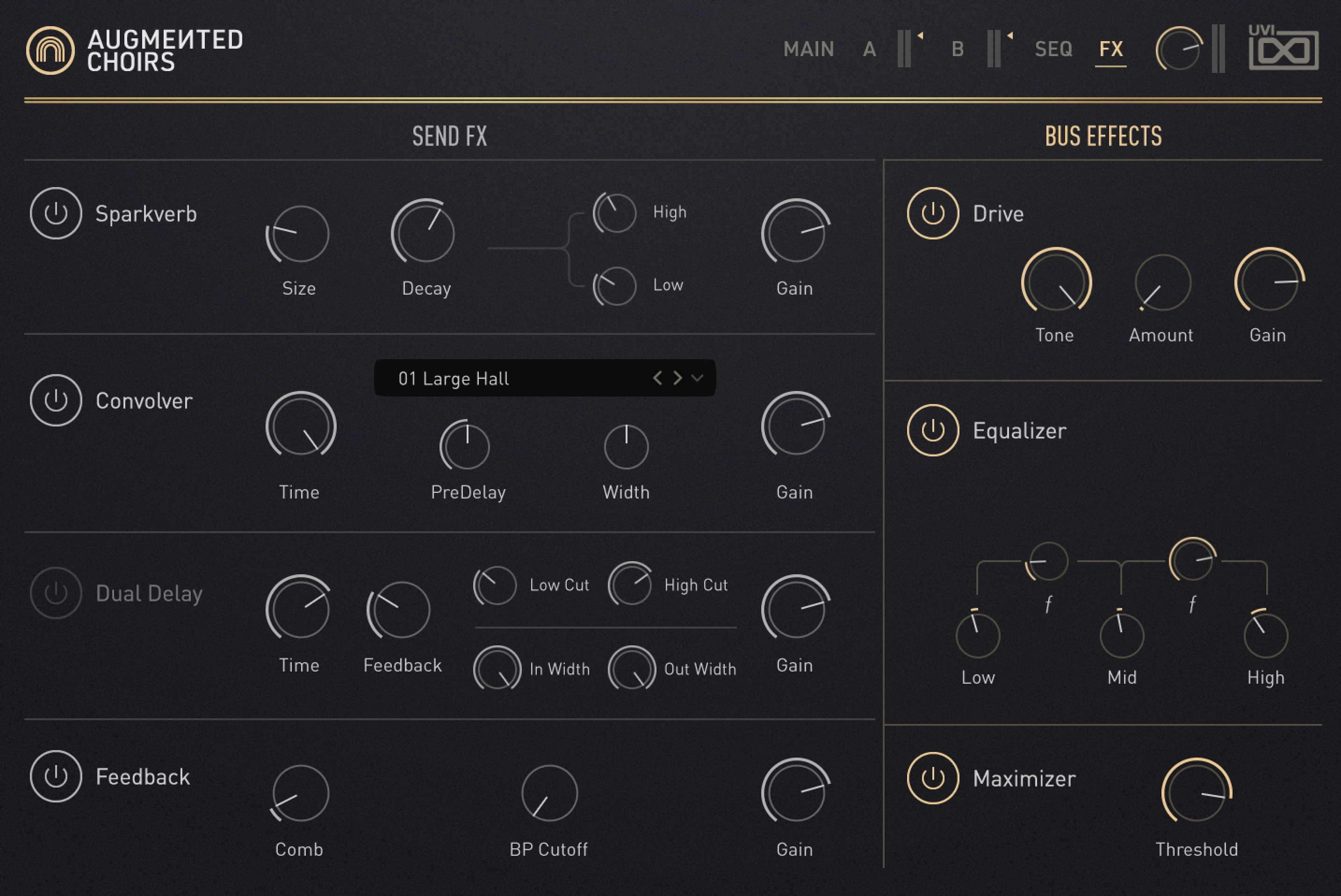The width and height of the screenshot is (1341, 896).
Task: Click the Dual Delay Out Width knob
Action: pyautogui.click(x=632, y=668)
